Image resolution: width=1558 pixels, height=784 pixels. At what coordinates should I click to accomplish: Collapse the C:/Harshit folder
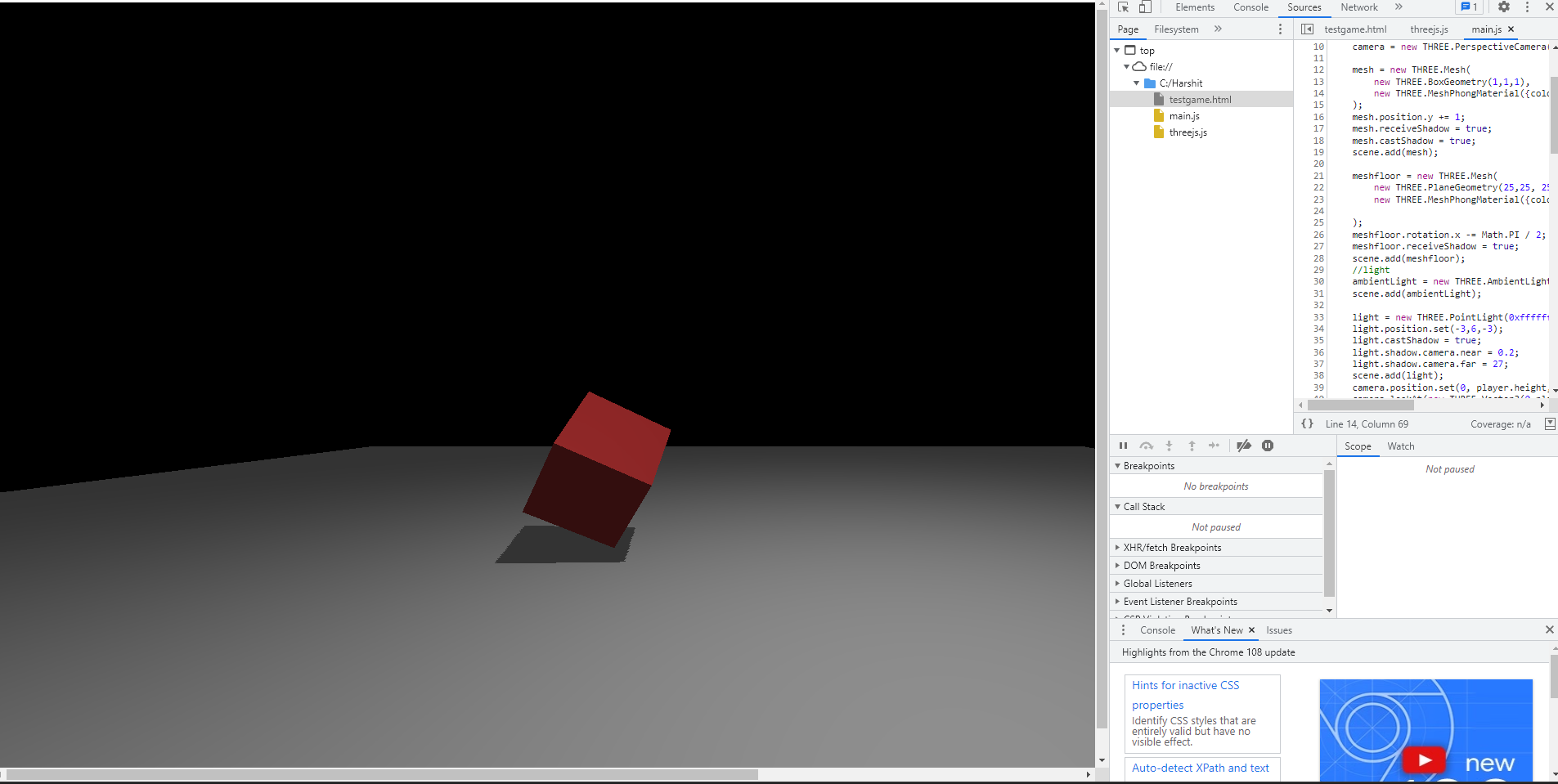click(1136, 83)
